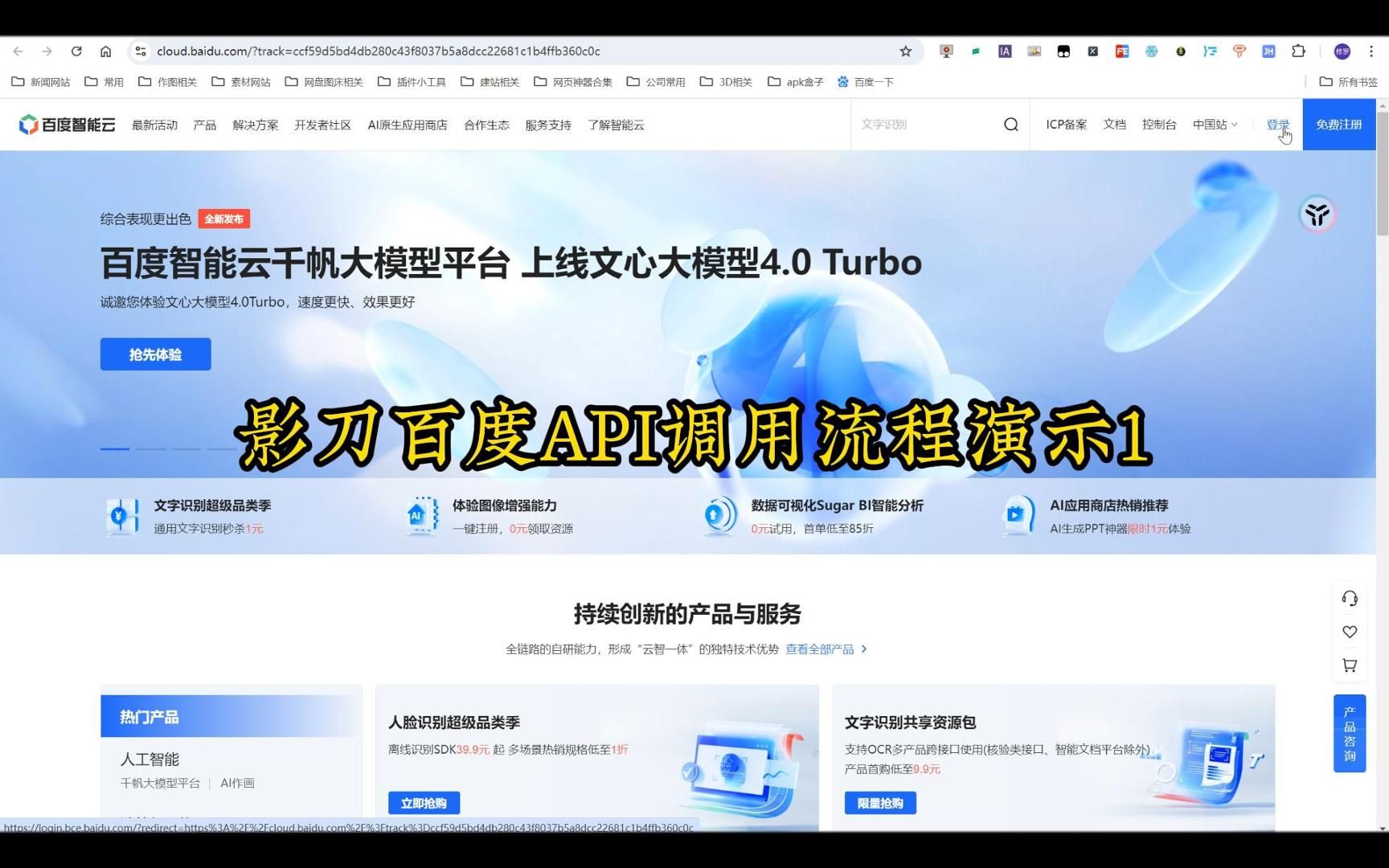Screen dimensions: 1389x868
Task: Expand the 中国站 region dropdown
Action: 1215,125
